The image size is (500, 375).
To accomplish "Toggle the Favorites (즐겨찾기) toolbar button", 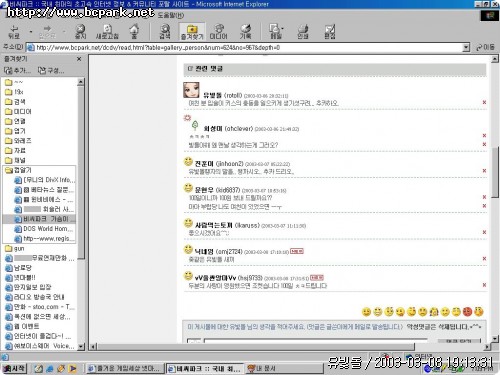I will point(192,32).
